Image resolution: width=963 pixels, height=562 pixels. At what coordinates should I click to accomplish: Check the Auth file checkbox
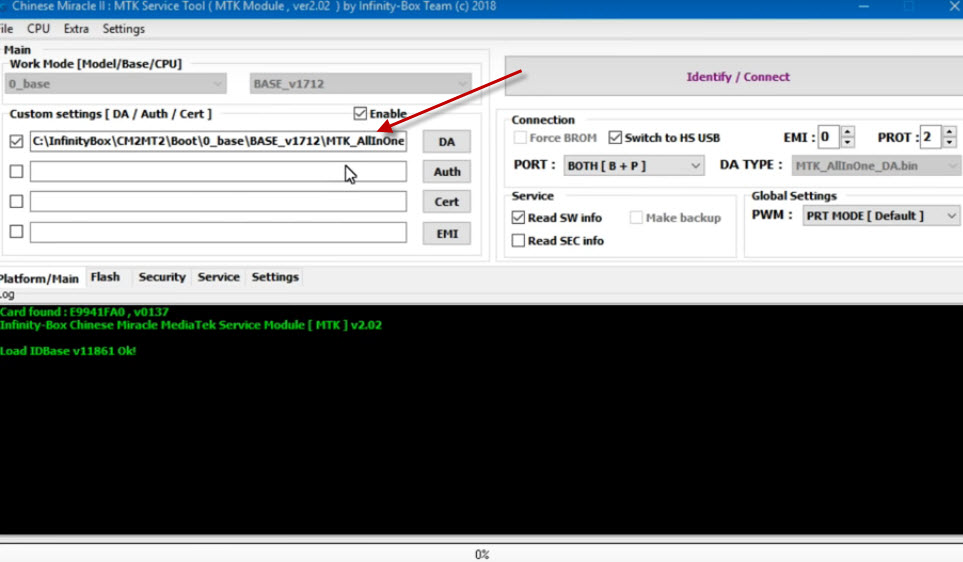tap(17, 171)
